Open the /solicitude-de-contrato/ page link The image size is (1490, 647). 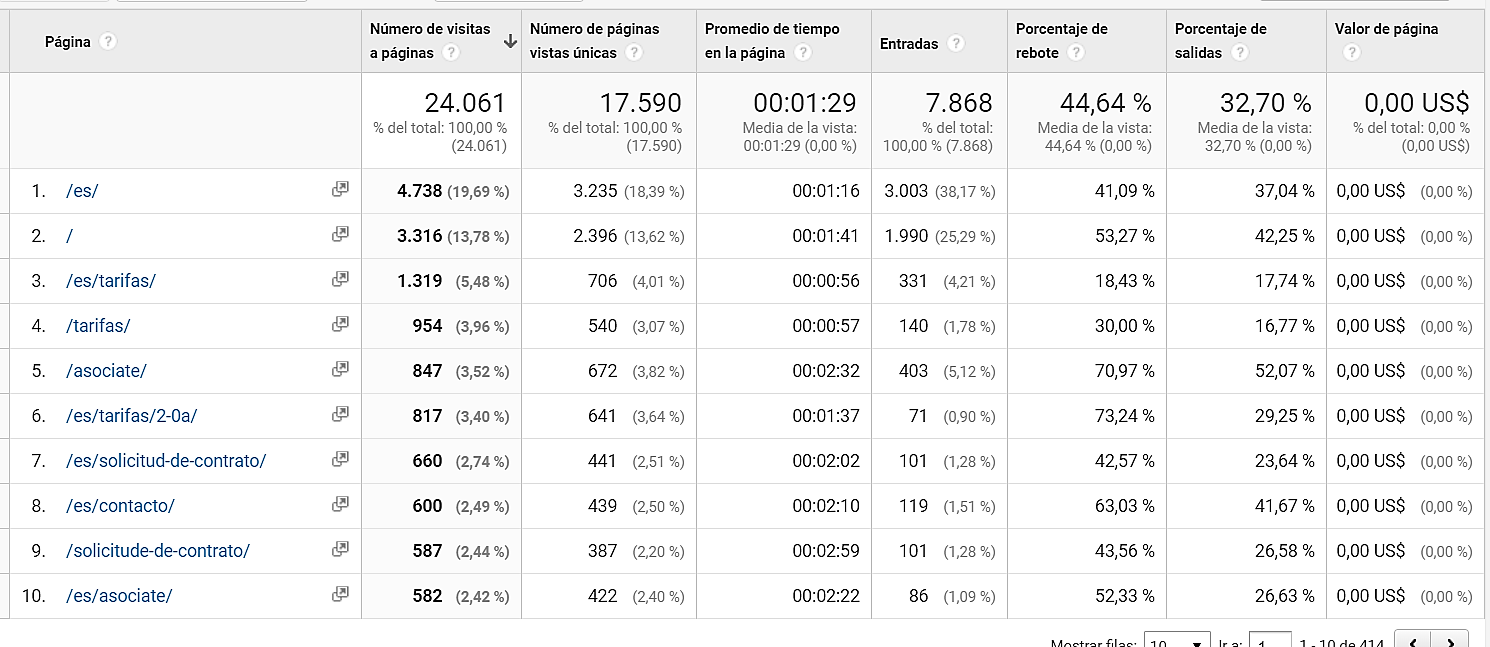158,550
